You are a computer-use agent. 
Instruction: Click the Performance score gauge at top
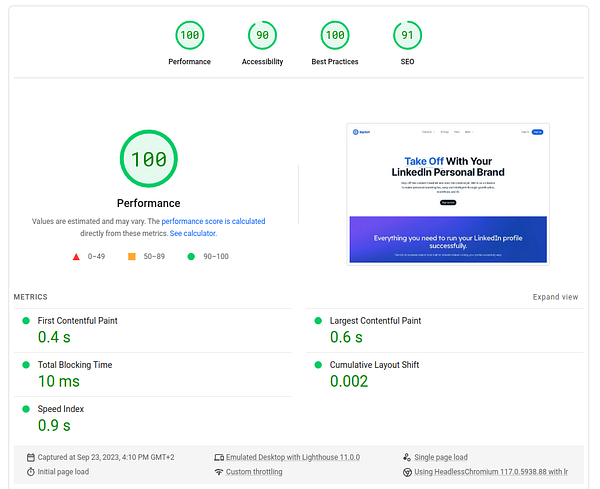pyautogui.click(x=189, y=36)
